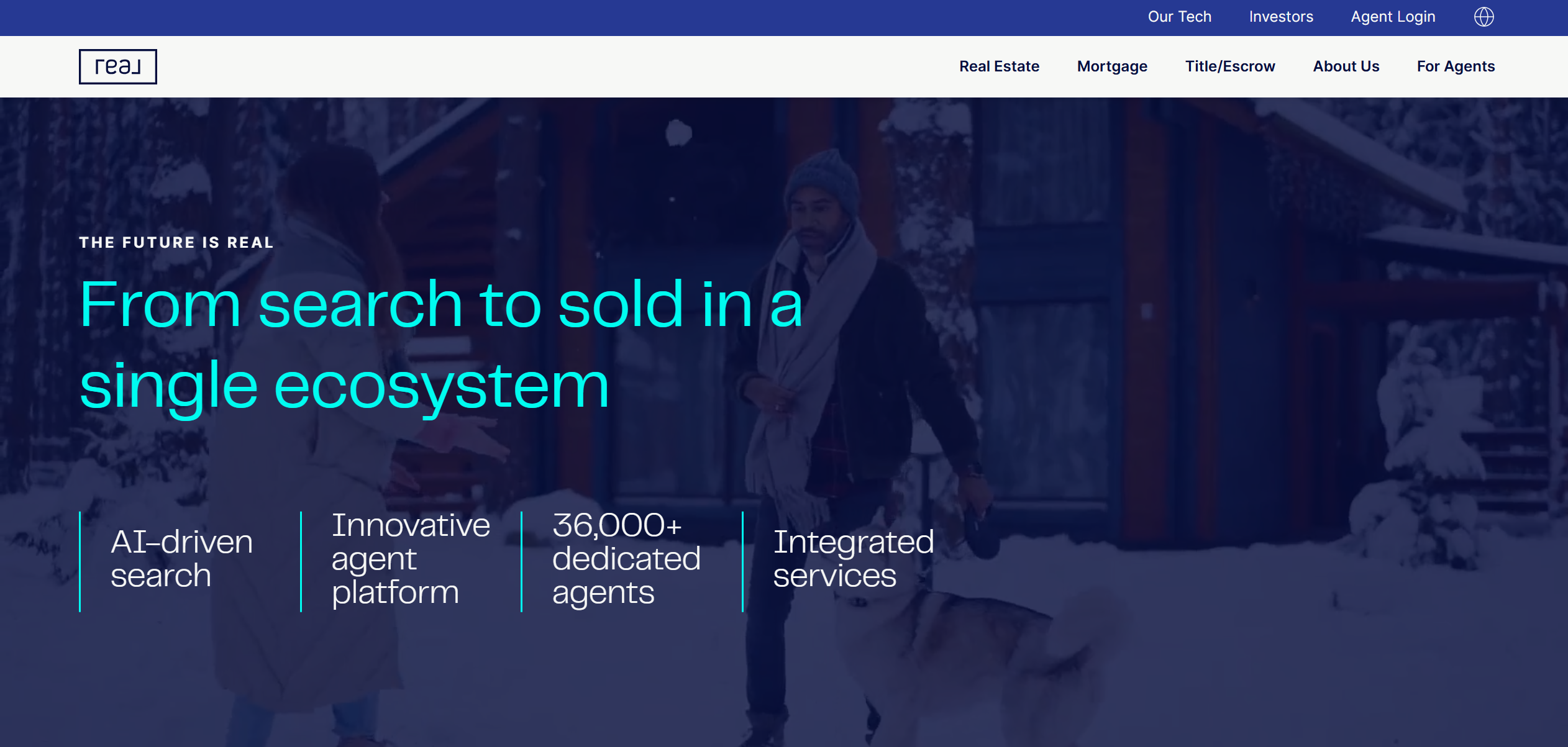Screen dimensions: 1568x747
Task: Open the globe language selector icon
Action: (x=1484, y=17)
